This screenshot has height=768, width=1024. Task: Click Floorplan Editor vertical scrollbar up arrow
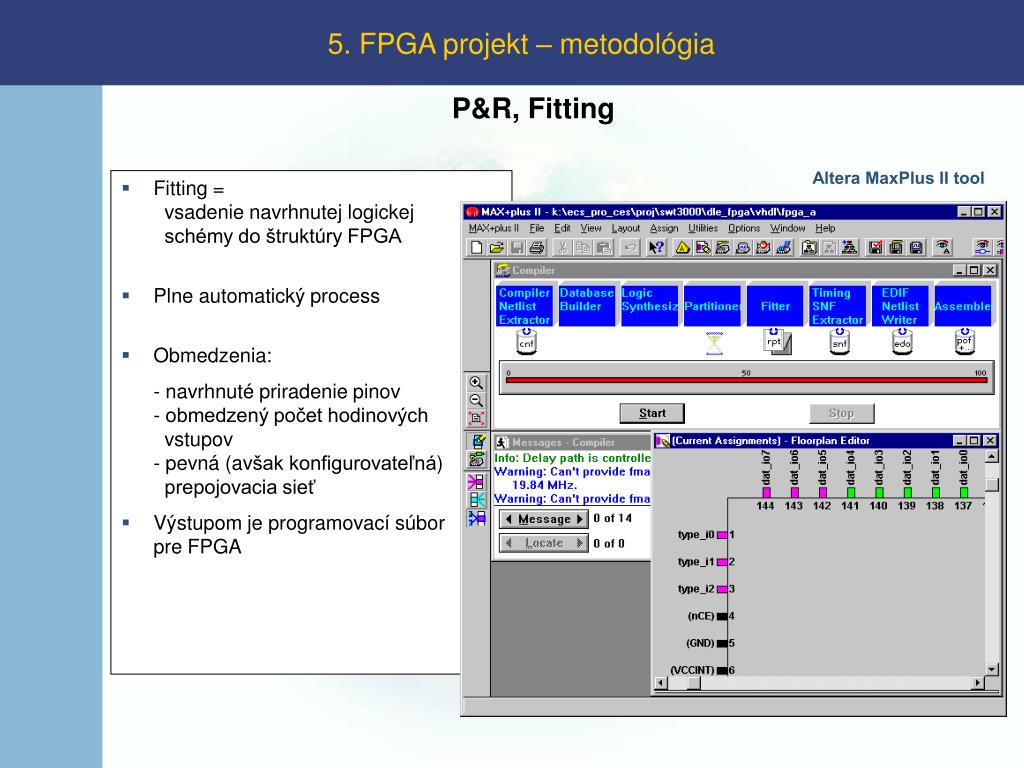992,456
